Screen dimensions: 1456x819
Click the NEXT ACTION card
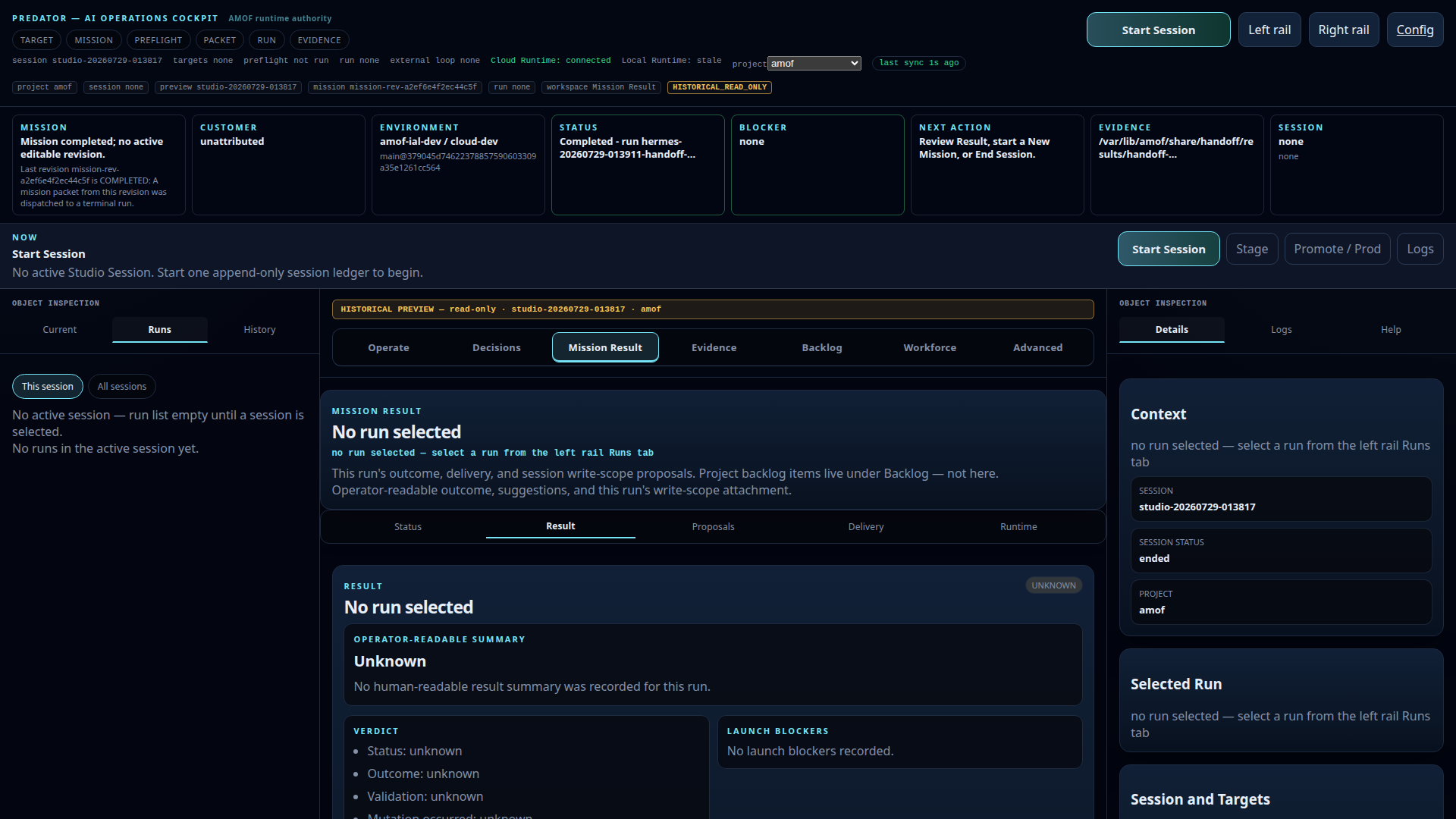[x=997, y=165]
